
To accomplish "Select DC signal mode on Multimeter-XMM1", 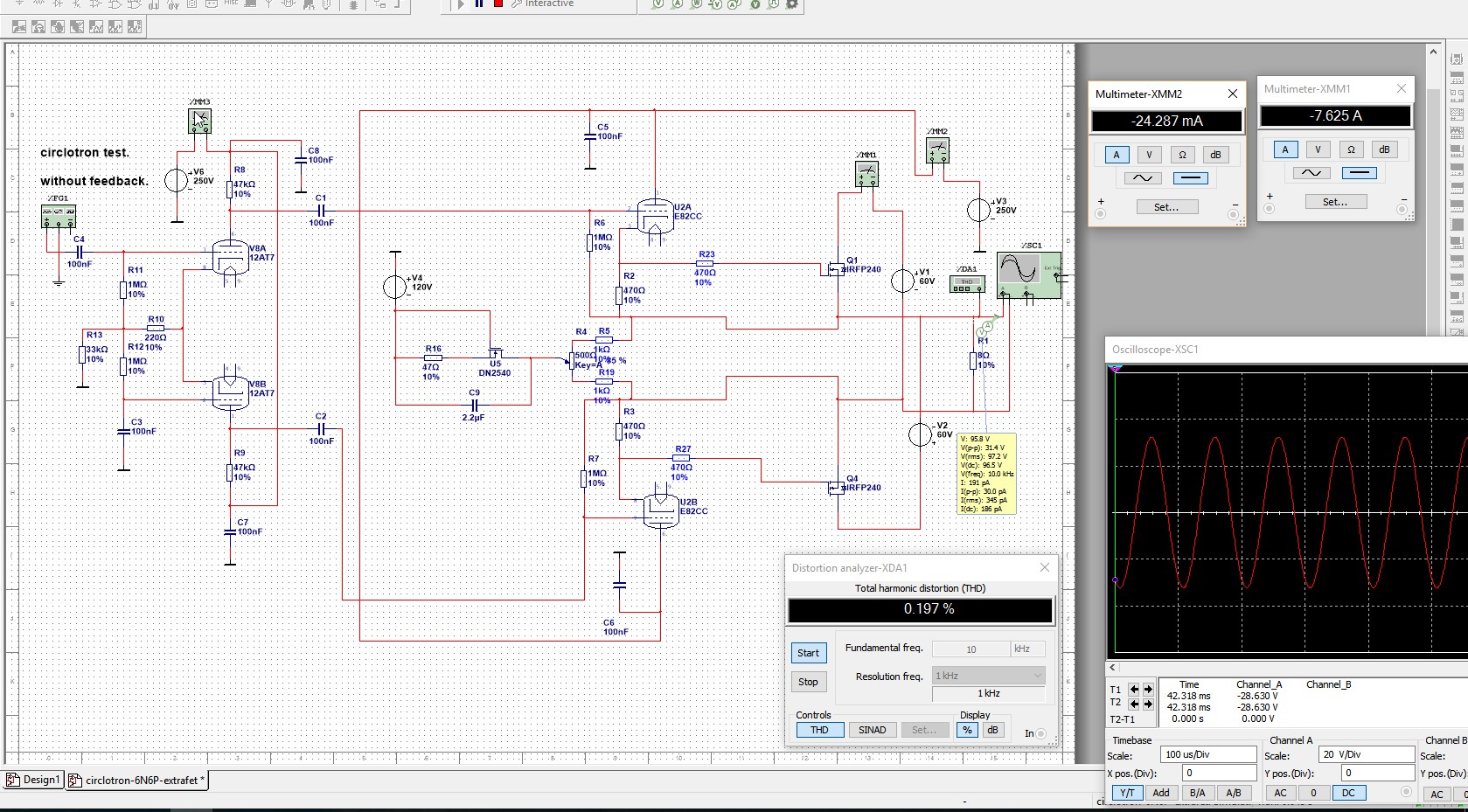I will (x=1359, y=172).
